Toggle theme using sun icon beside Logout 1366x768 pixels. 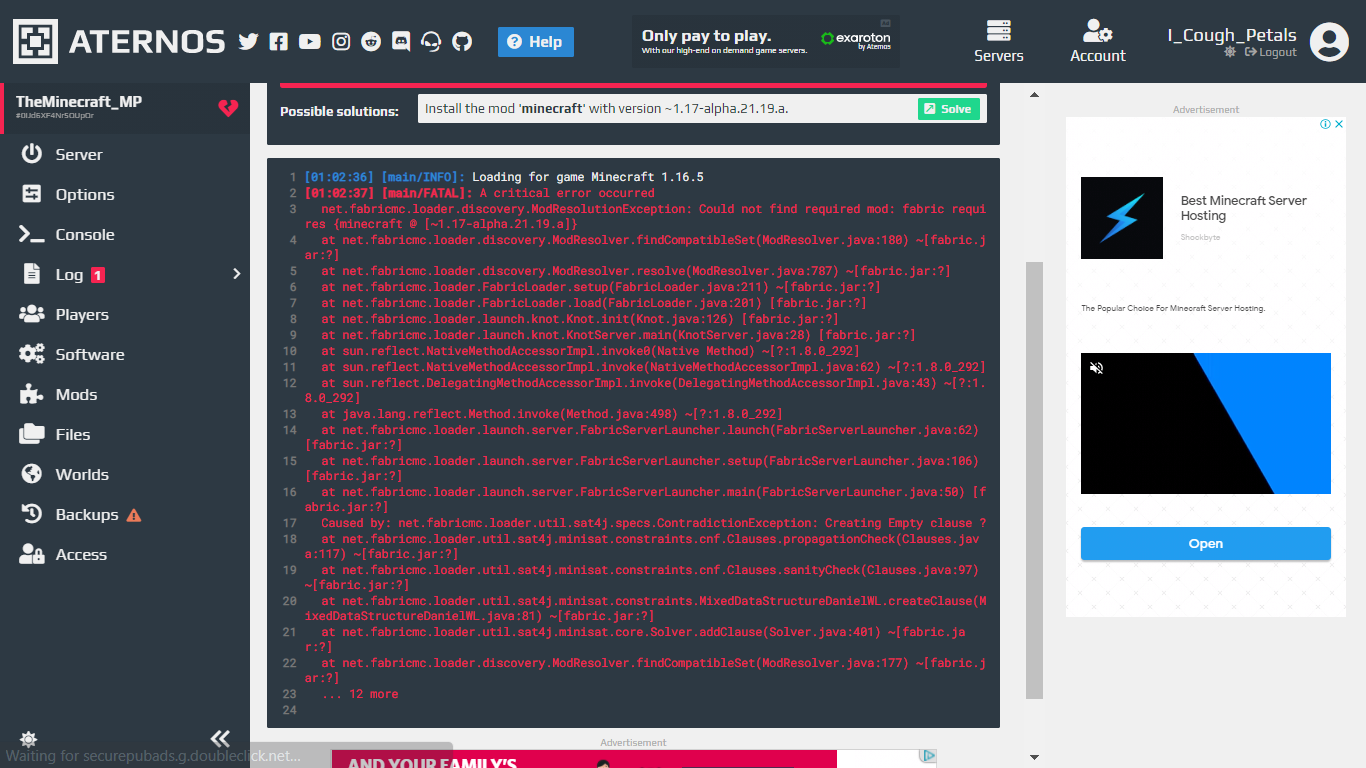1230,52
